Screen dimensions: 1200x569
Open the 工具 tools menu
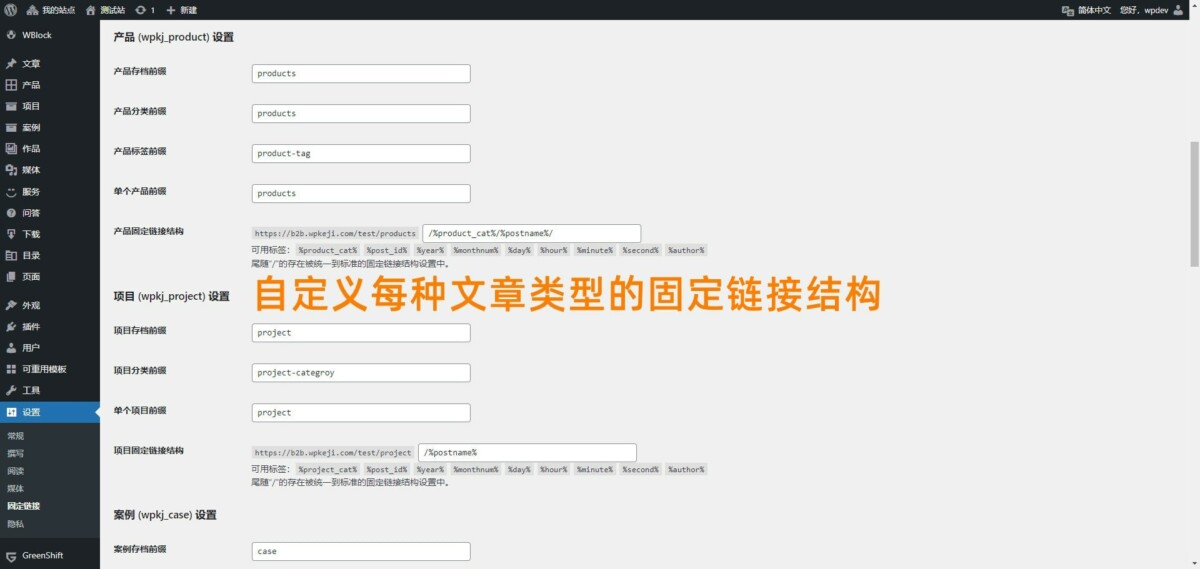[30, 390]
